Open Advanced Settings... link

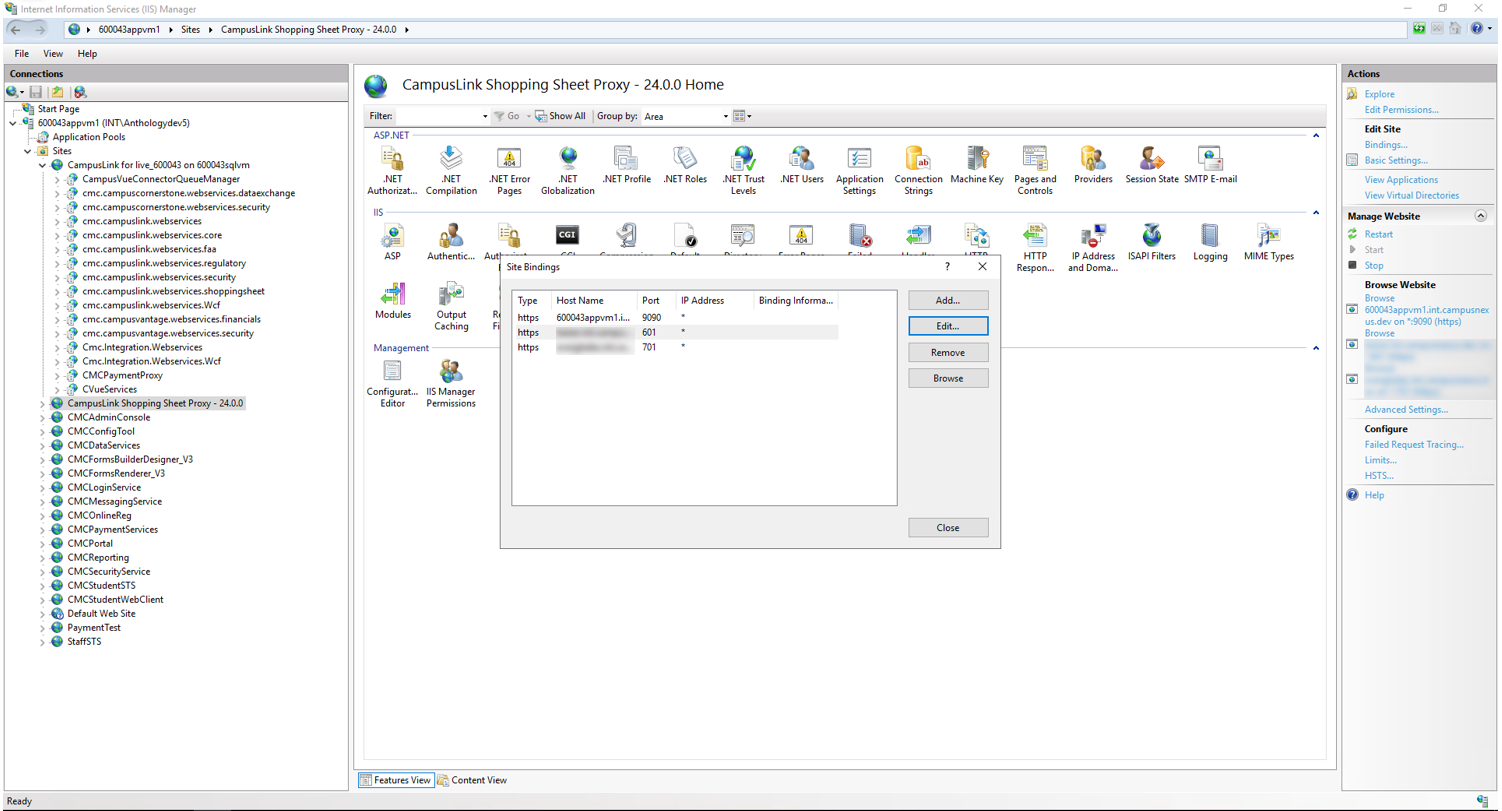[1406, 410]
